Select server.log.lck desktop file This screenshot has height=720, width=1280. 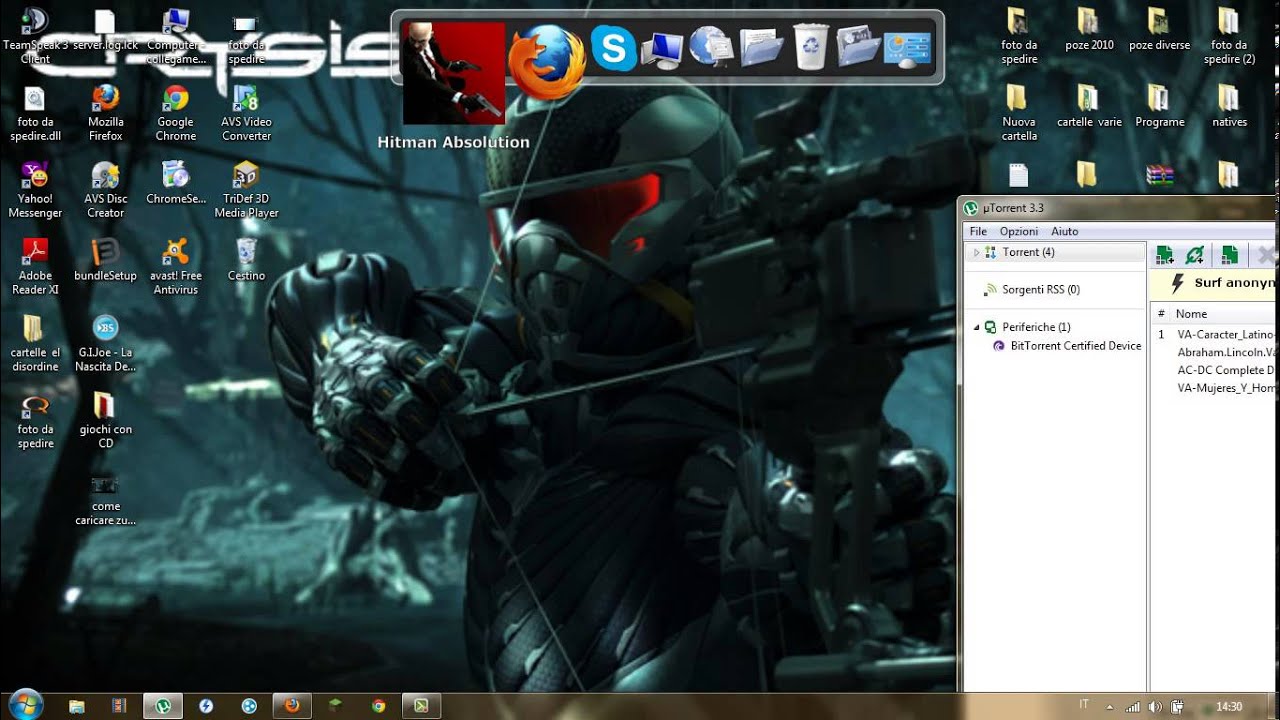[106, 30]
